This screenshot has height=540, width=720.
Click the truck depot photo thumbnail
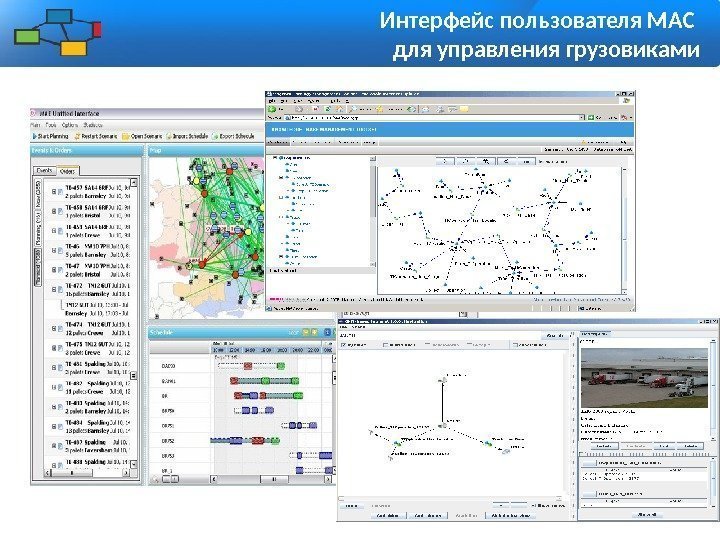(644, 378)
